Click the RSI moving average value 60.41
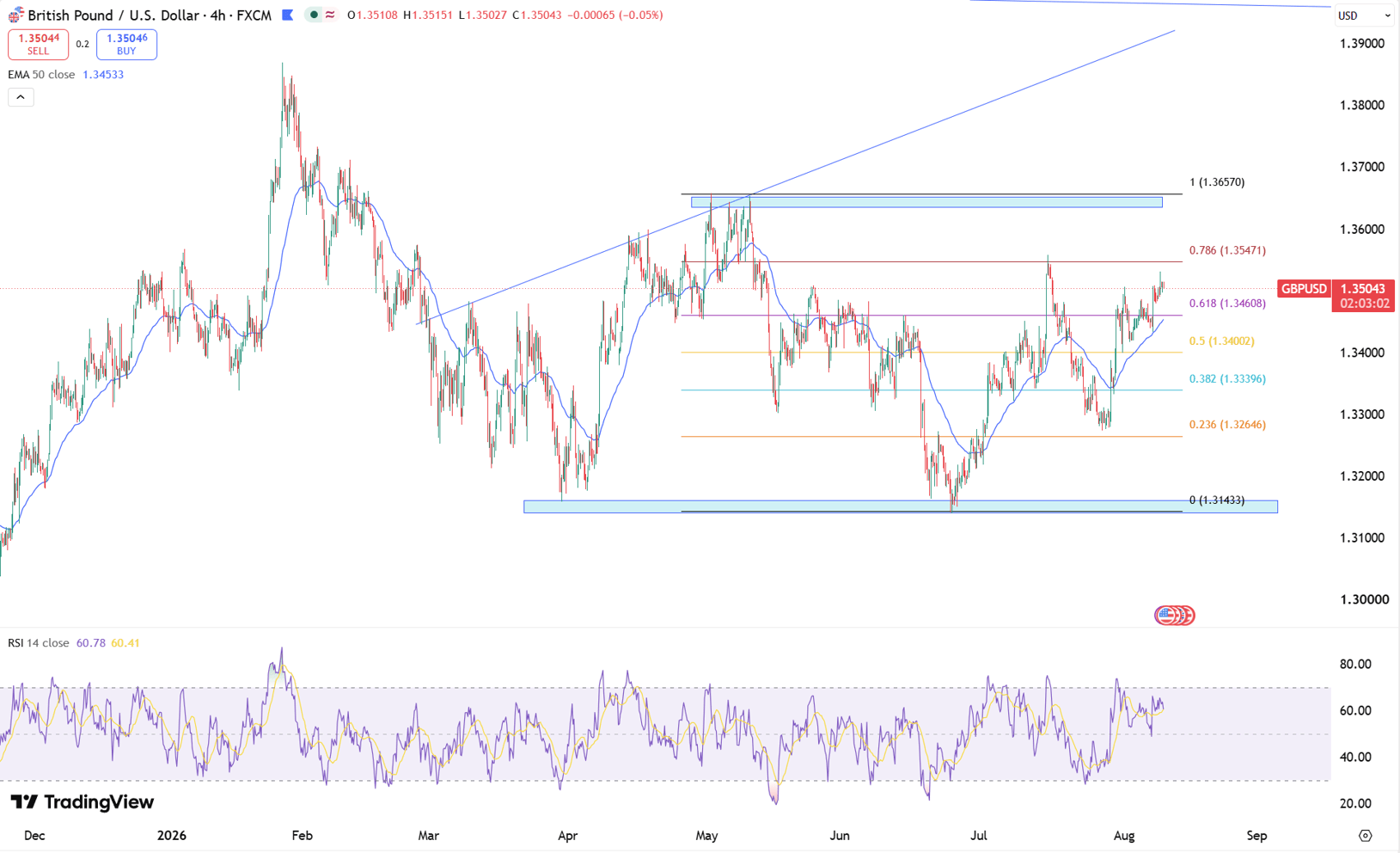Screen dimensions: 1400x853 click(125, 643)
